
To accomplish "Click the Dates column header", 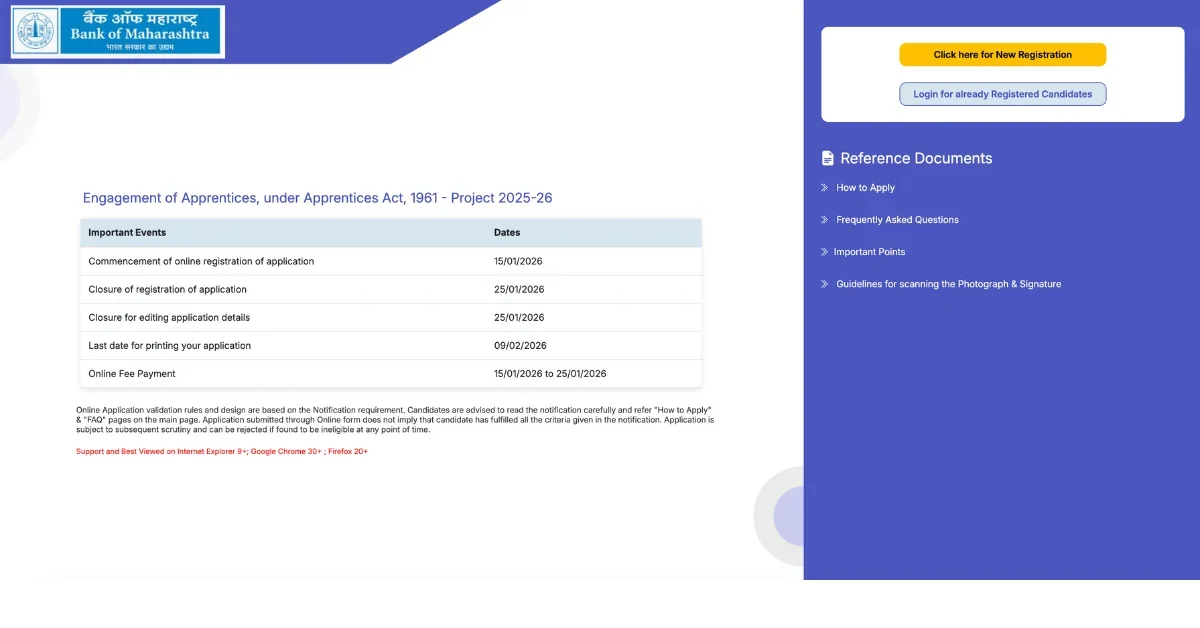I will [507, 233].
